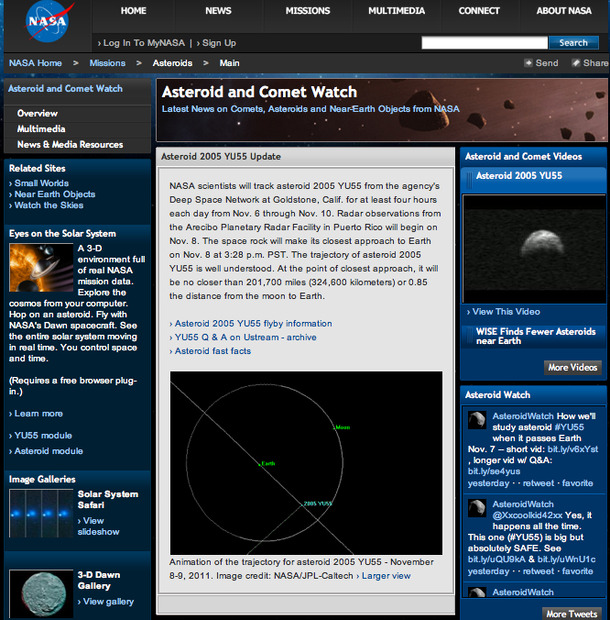The width and height of the screenshot is (610, 620).
Task: Open the ABOUT NASA menu
Action: (564, 11)
